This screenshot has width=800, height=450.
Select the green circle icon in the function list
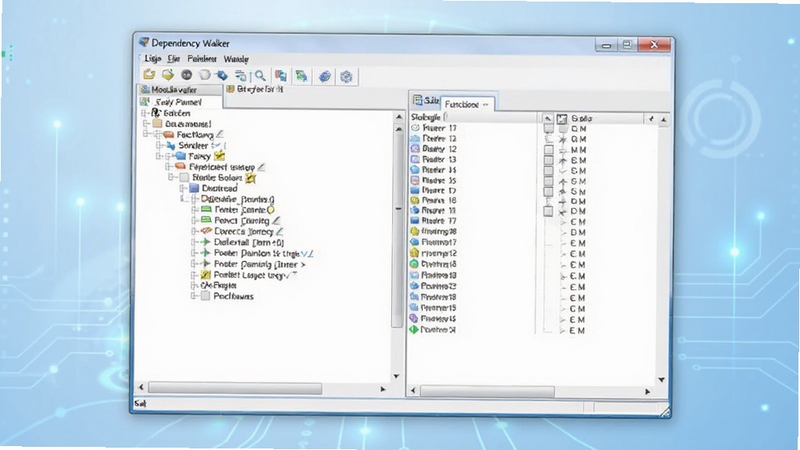tap(414, 264)
